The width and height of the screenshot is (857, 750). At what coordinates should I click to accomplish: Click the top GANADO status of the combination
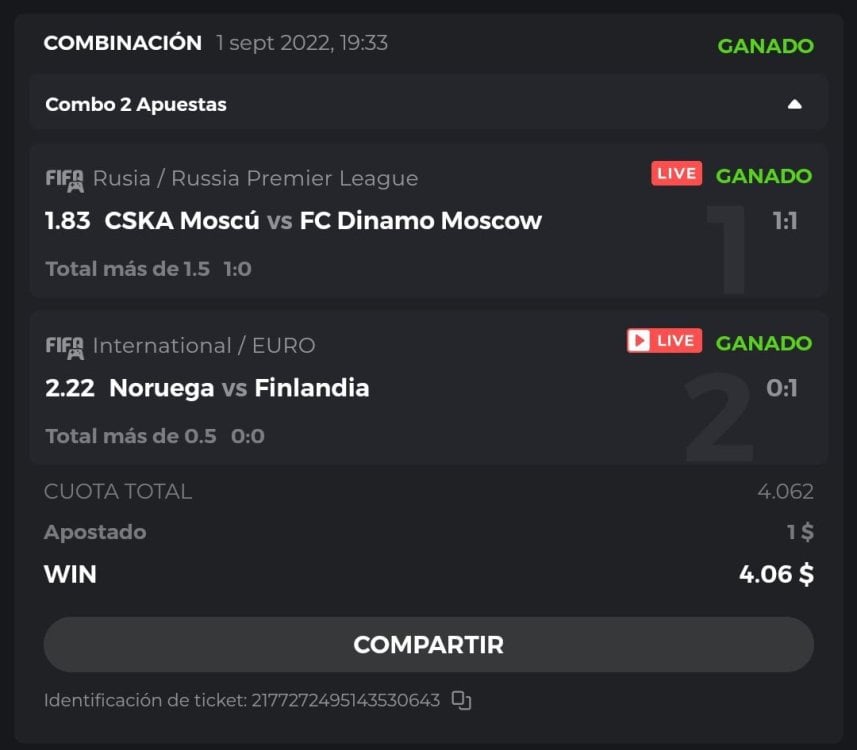pyautogui.click(x=765, y=45)
